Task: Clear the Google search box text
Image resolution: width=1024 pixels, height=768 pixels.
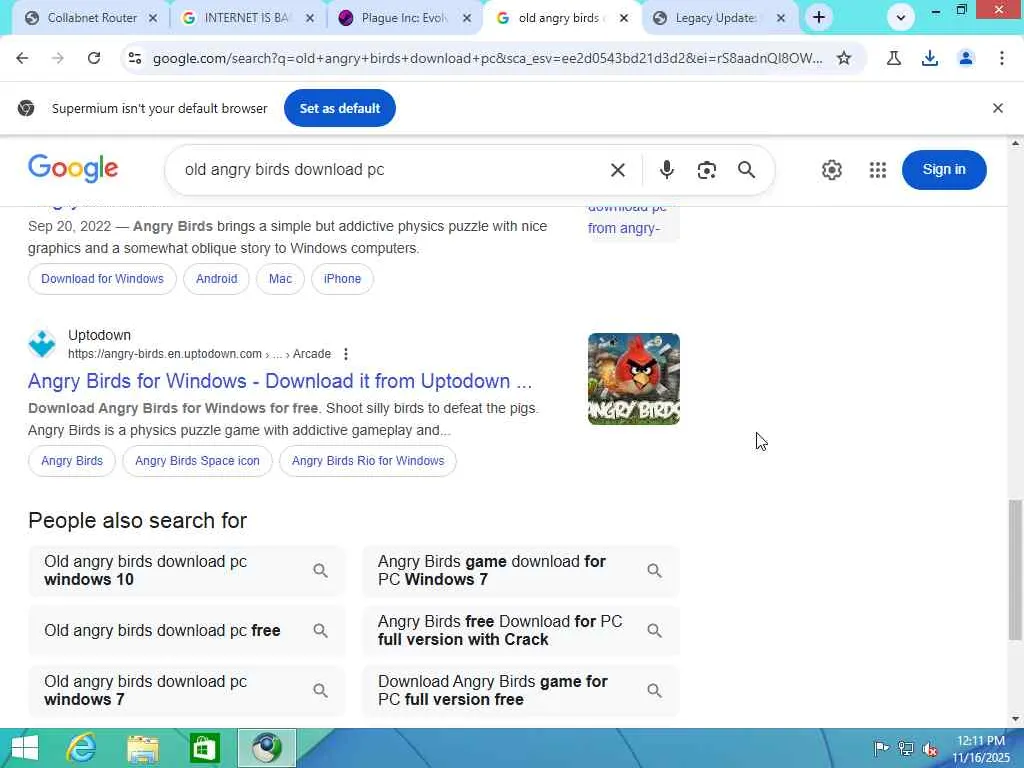Action: pyautogui.click(x=618, y=170)
